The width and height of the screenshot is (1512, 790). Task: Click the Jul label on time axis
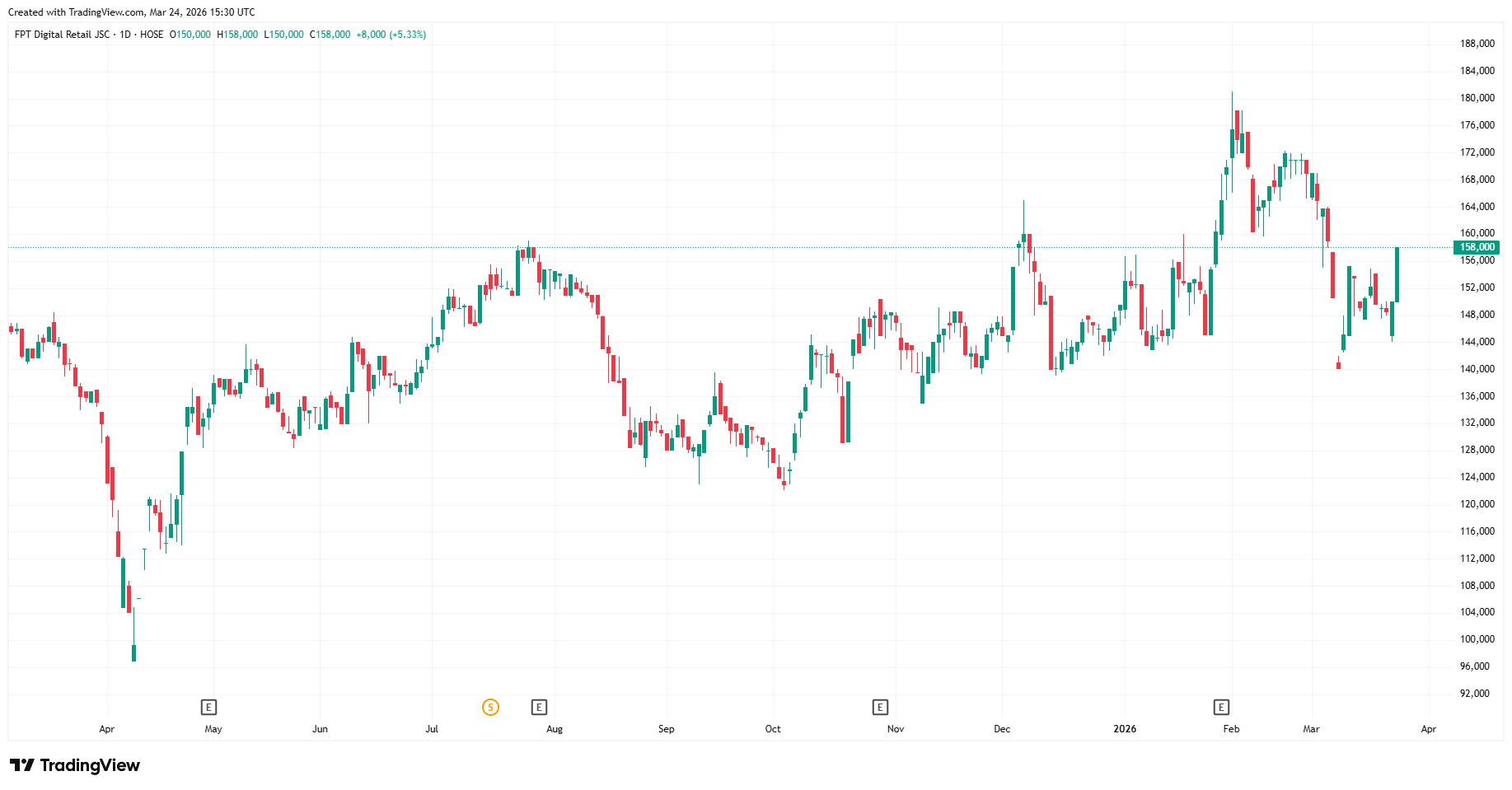pos(432,729)
